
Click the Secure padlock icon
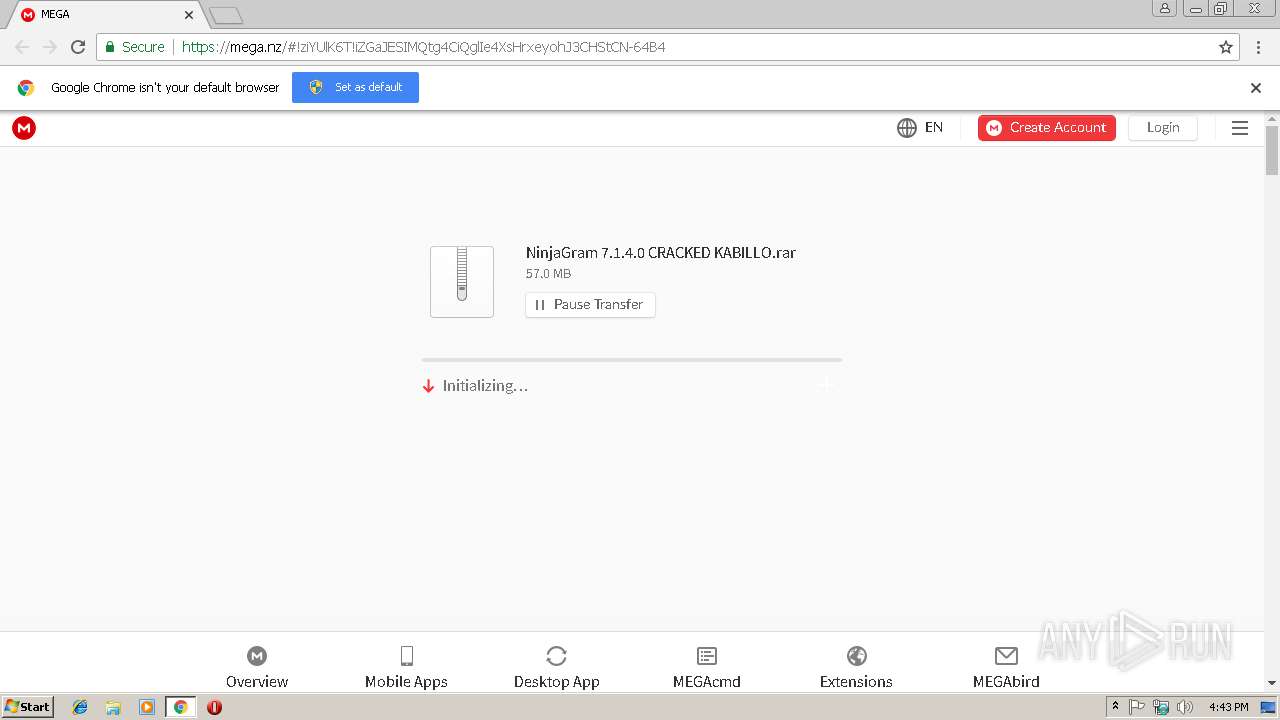coord(110,47)
